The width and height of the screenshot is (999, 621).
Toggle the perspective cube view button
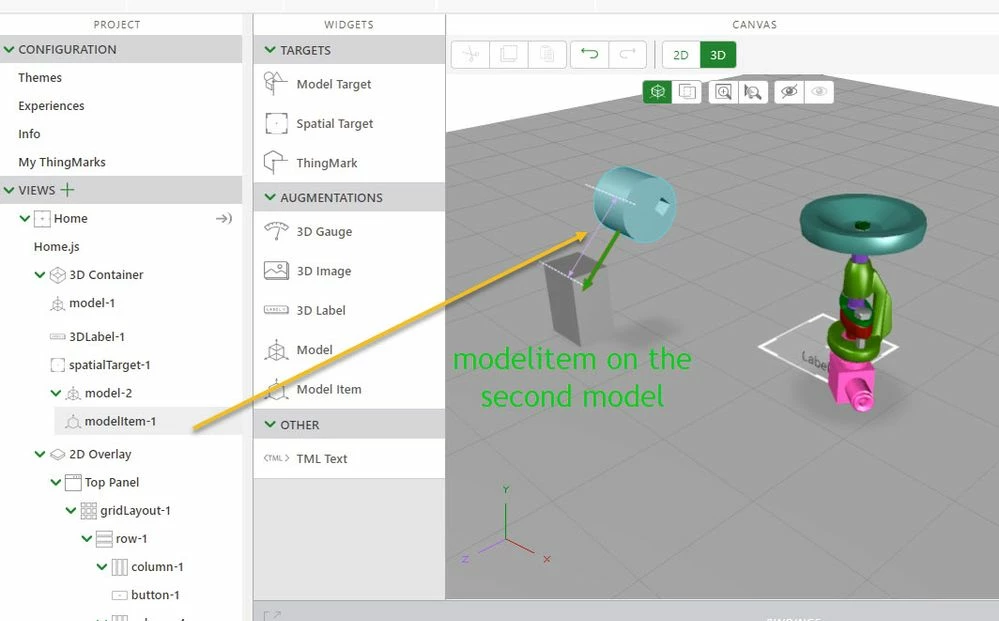point(658,92)
